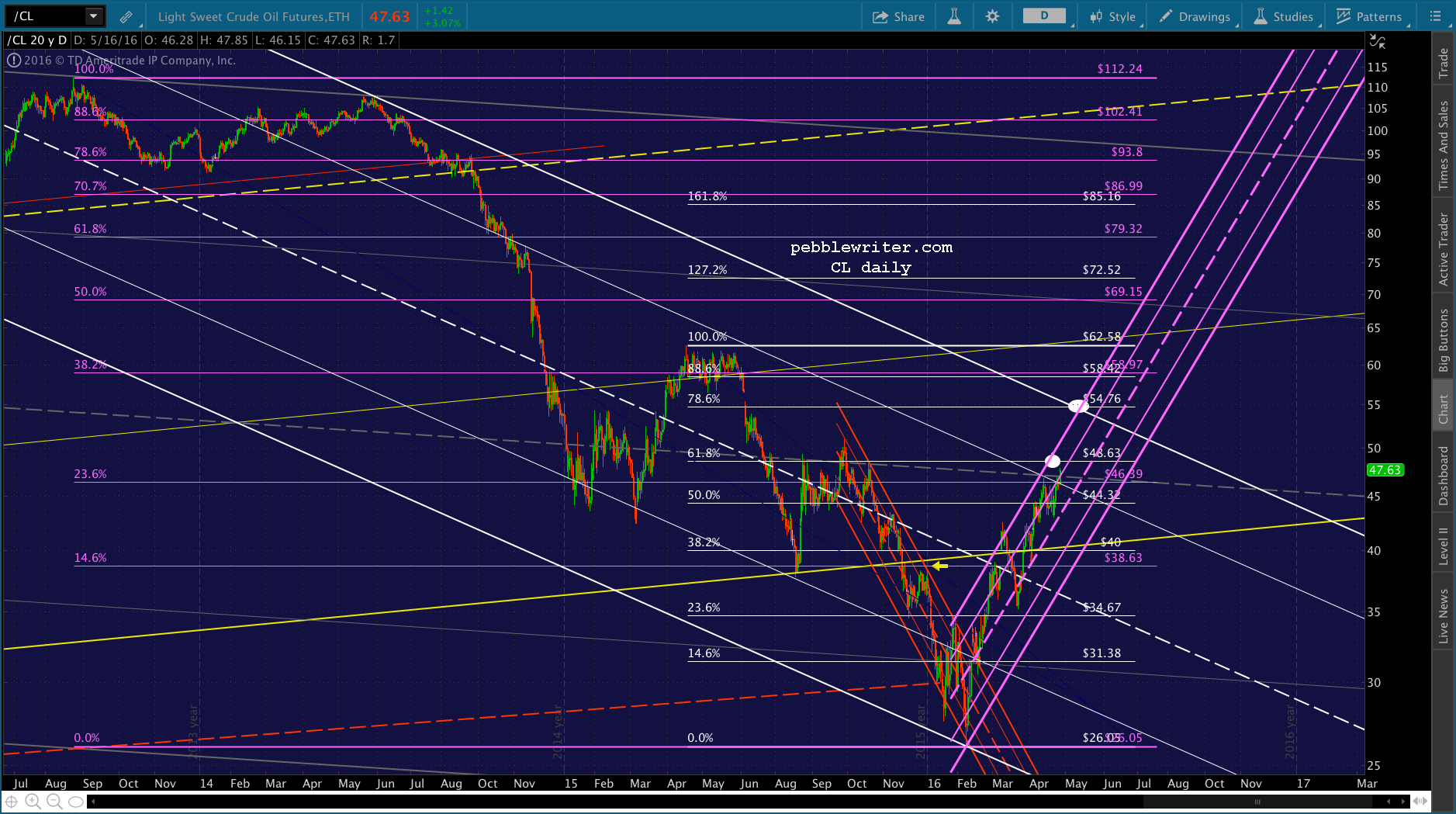Click the +1.42 net change value
The image size is (1456, 814).
[x=439, y=11]
